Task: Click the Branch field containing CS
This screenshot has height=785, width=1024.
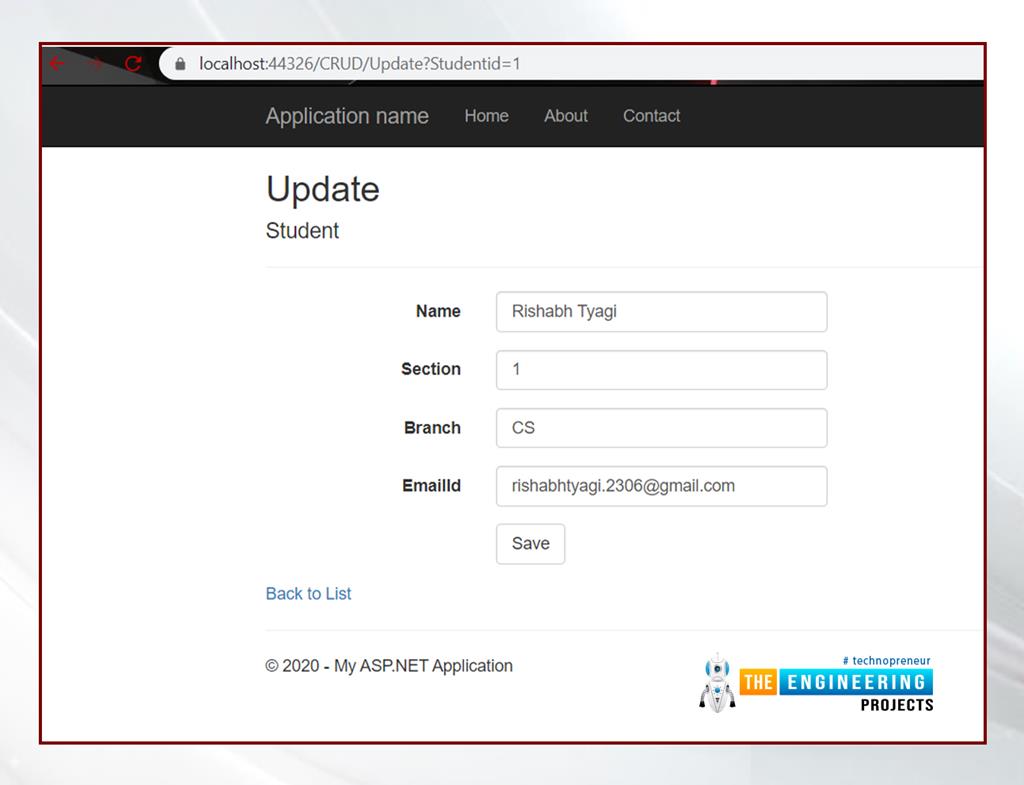Action: pyautogui.click(x=661, y=428)
